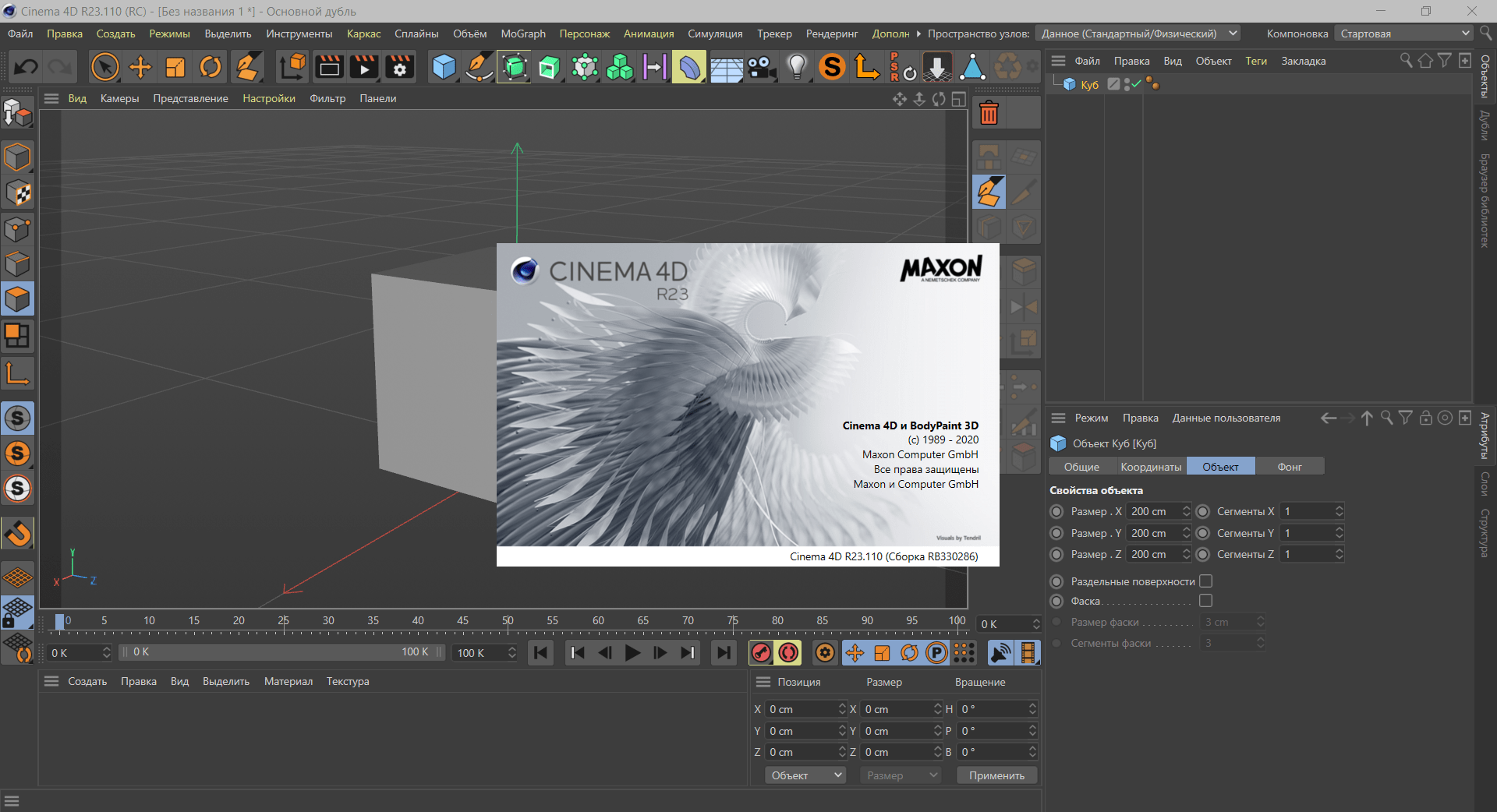Screen dimensions: 1497x812
Task: Open the node space Данное dropdown
Action: pos(1138,34)
